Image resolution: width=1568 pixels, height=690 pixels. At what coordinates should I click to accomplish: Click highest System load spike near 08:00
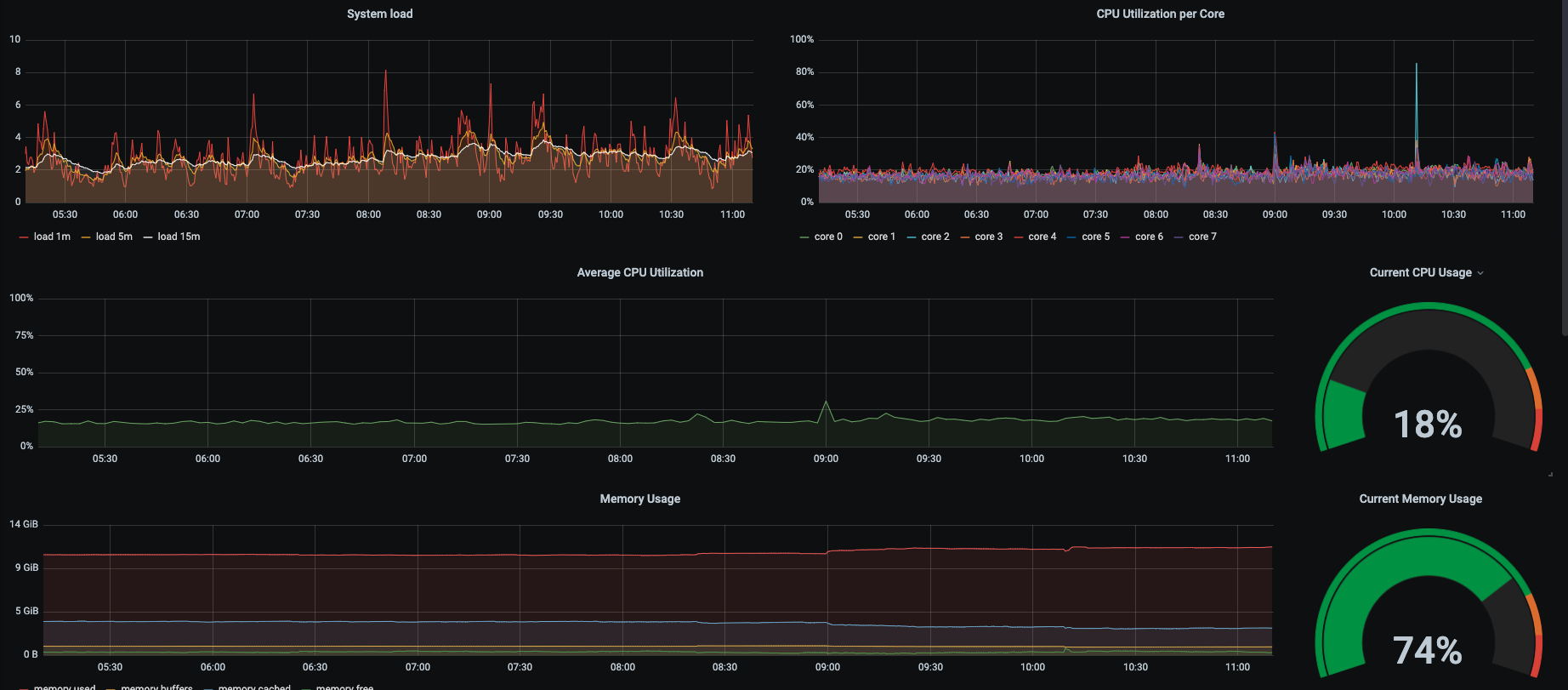click(x=386, y=71)
